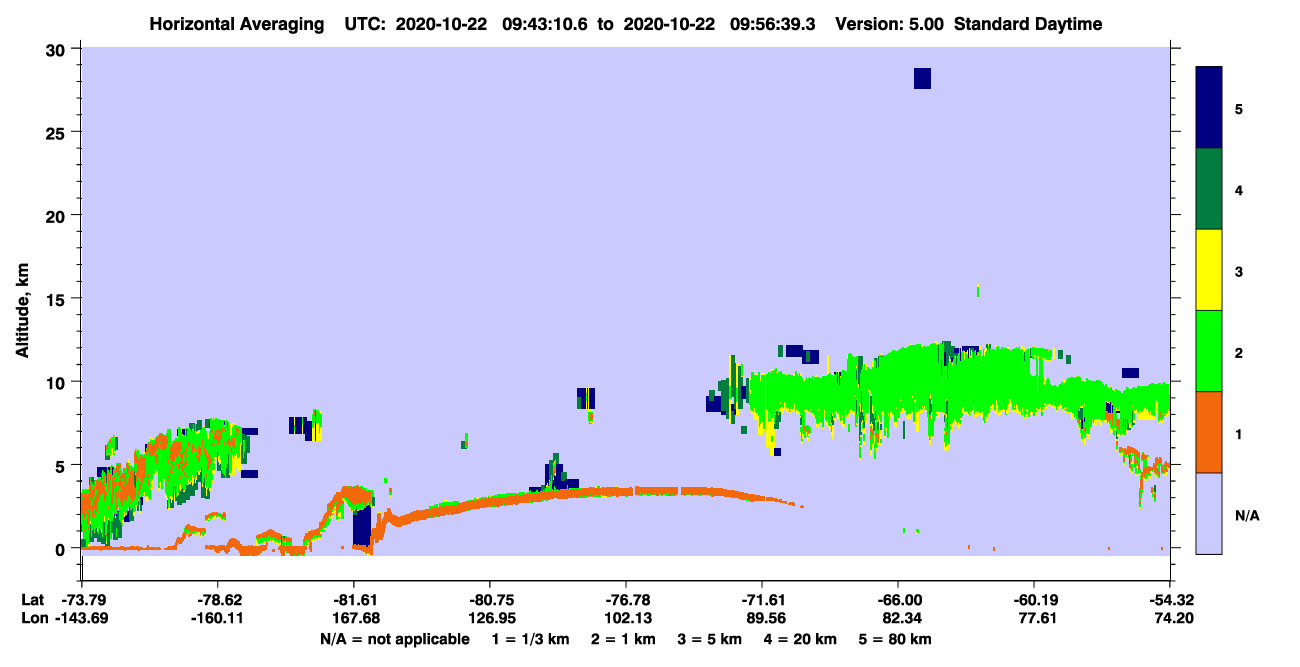
Task: Click 'Standard Daytime' in the title
Action: coord(1028,24)
